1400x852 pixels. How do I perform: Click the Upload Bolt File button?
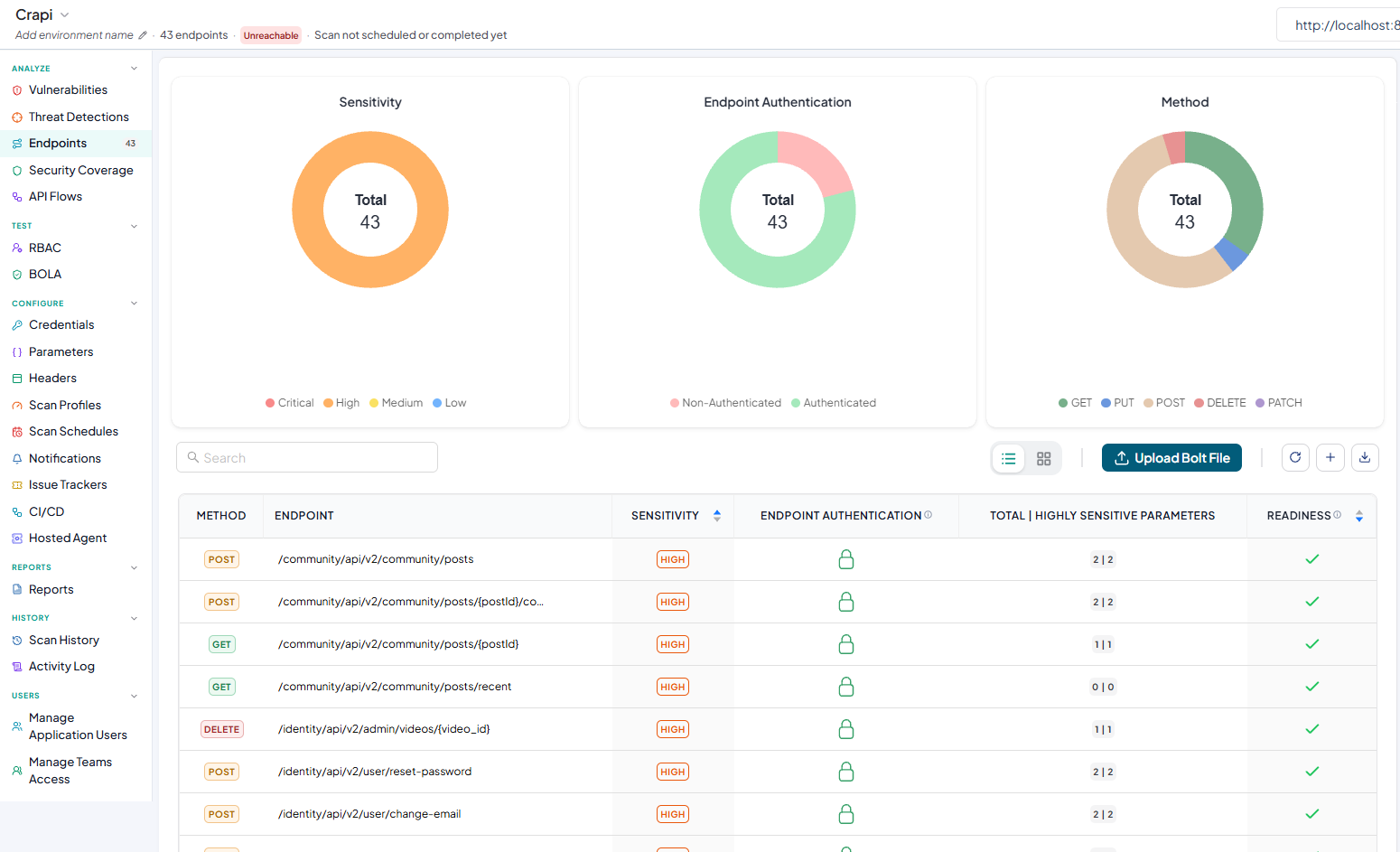click(1172, 458)
